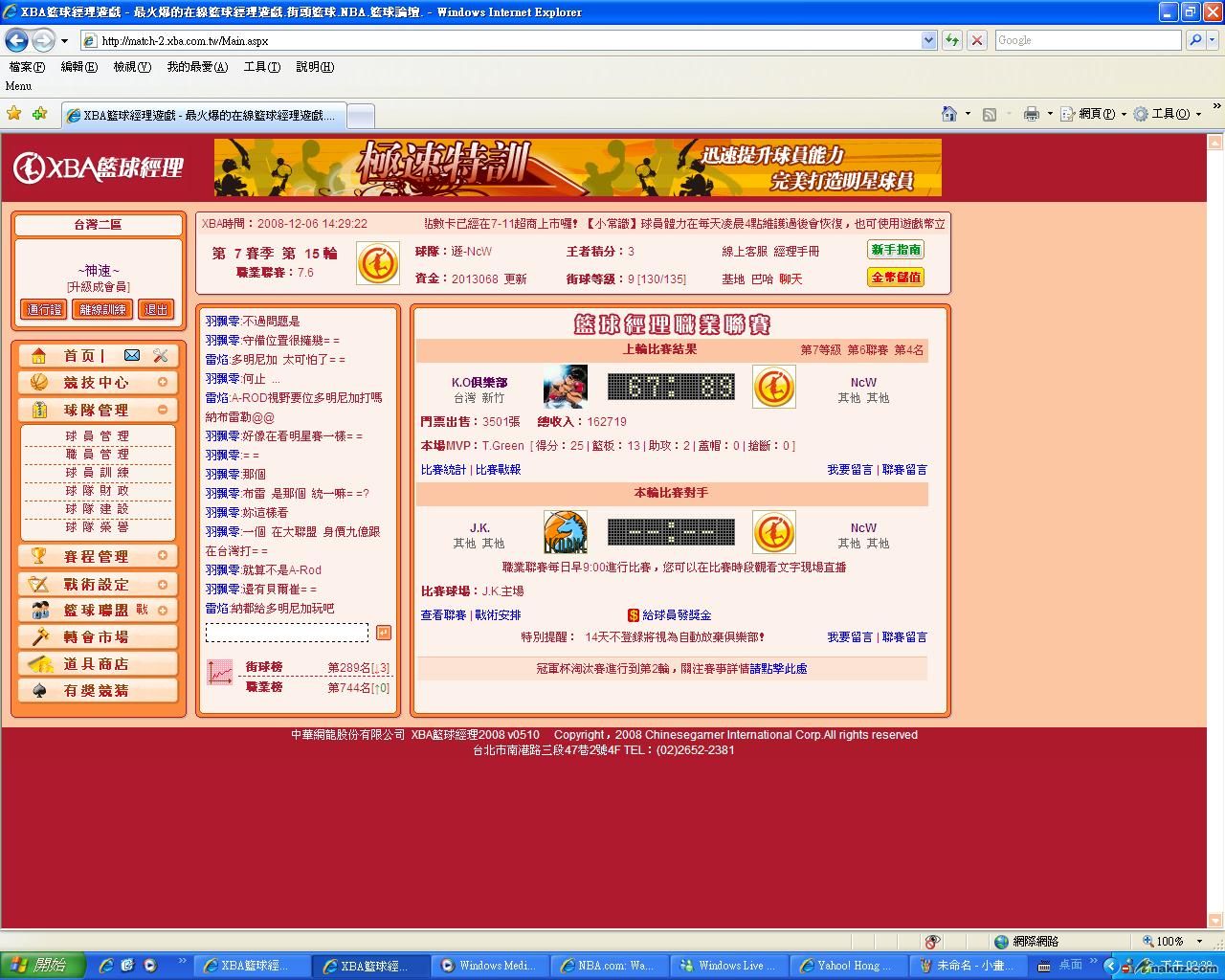Expand the 競技中心 menu section
Viewport: 1225px width, 980px height.
(163, 382)
